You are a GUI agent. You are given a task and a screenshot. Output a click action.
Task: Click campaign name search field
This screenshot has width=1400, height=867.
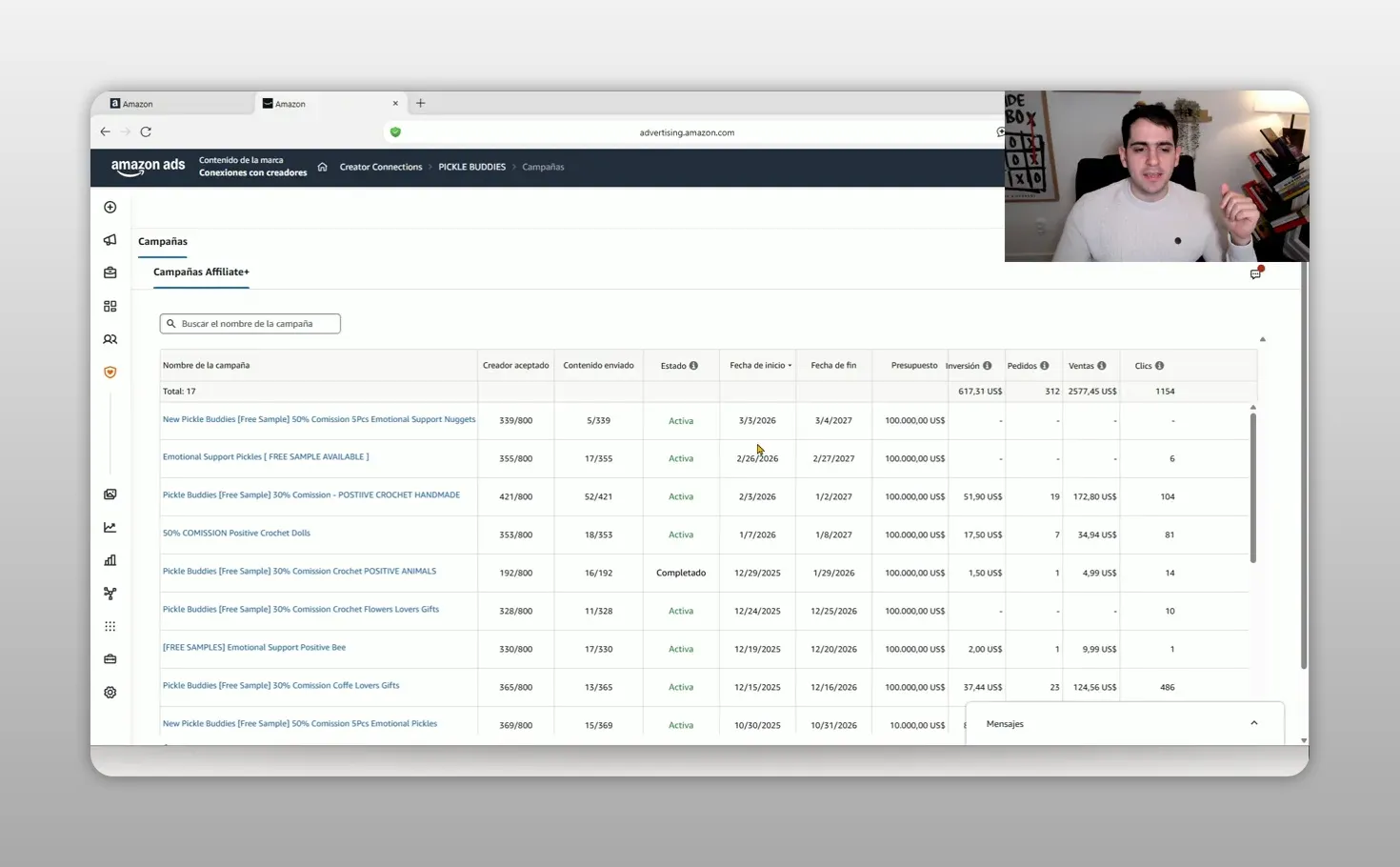point(250,324)
